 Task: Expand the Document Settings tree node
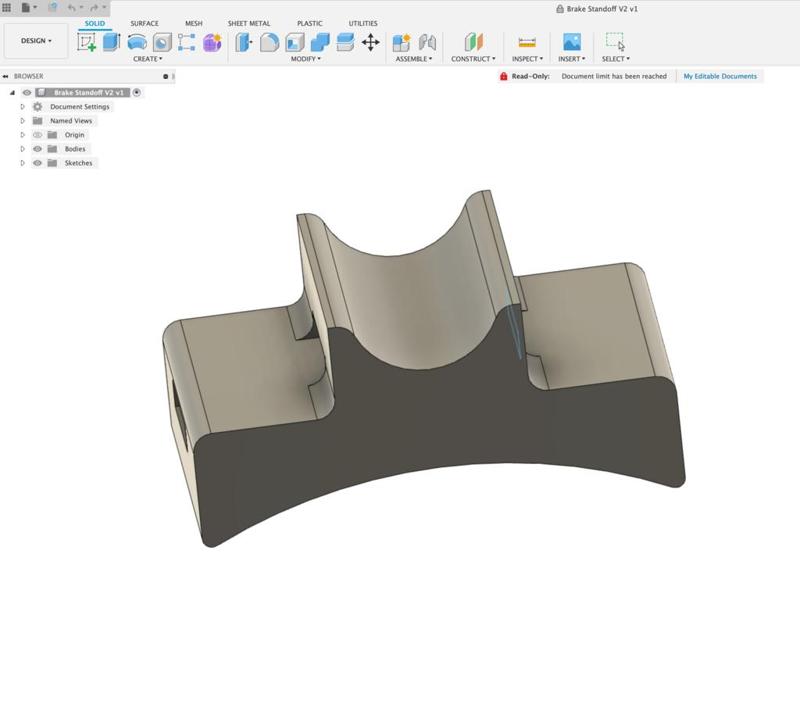(x=23, y=107)
